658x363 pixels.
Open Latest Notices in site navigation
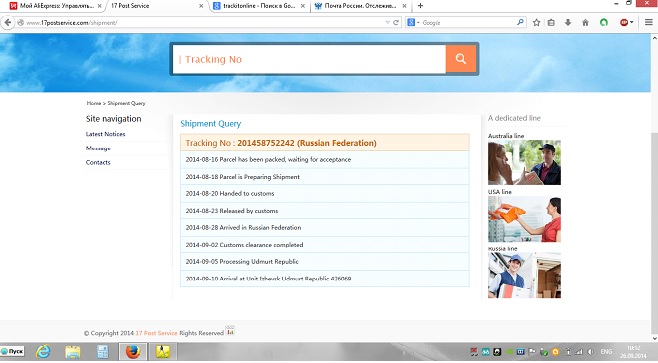coord(105,134)
